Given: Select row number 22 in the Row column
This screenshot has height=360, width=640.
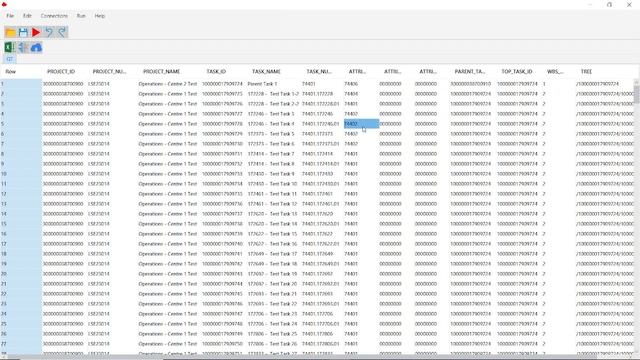Looking at the screenshot, I should 21,294.
